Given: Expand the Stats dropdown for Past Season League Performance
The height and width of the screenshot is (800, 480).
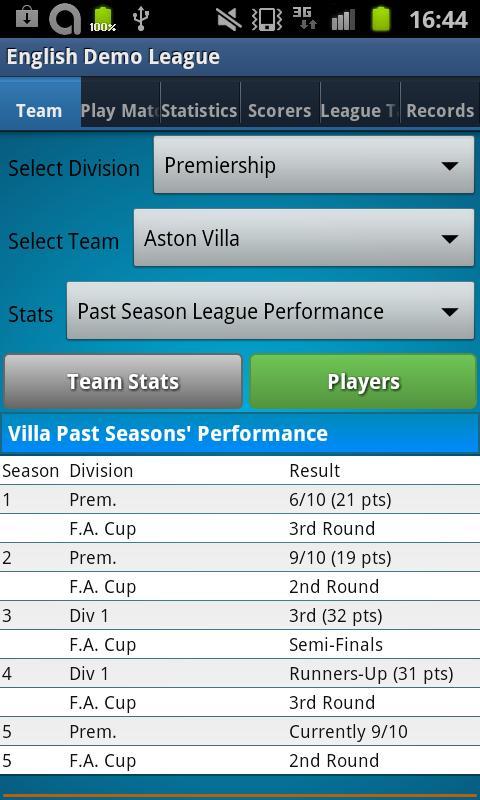Looking at the screenshot, I should point(270,311).
